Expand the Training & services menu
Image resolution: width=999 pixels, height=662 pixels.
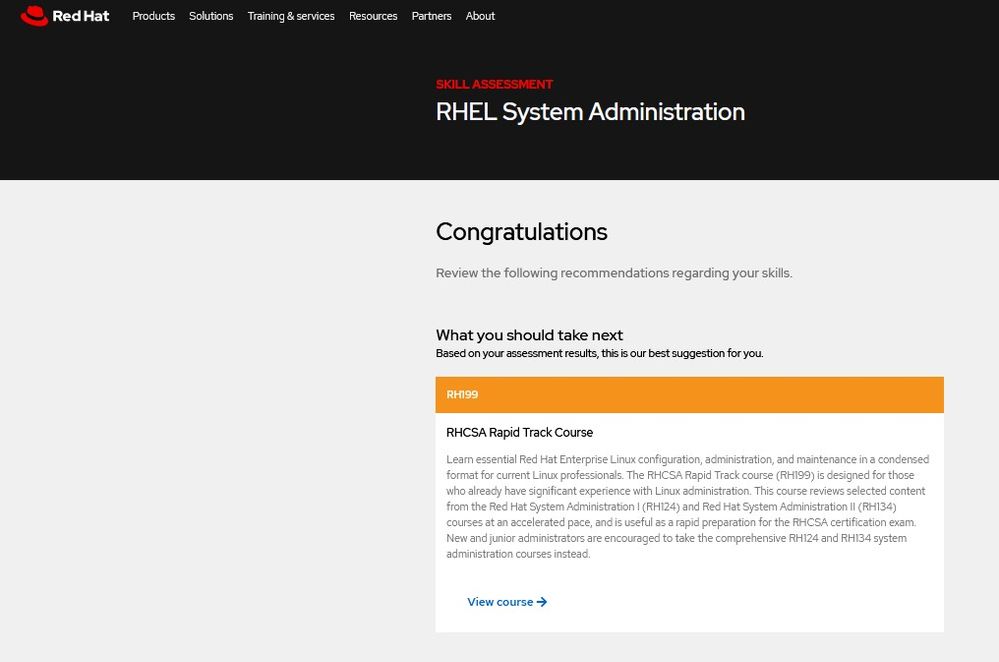pos(291,16)
